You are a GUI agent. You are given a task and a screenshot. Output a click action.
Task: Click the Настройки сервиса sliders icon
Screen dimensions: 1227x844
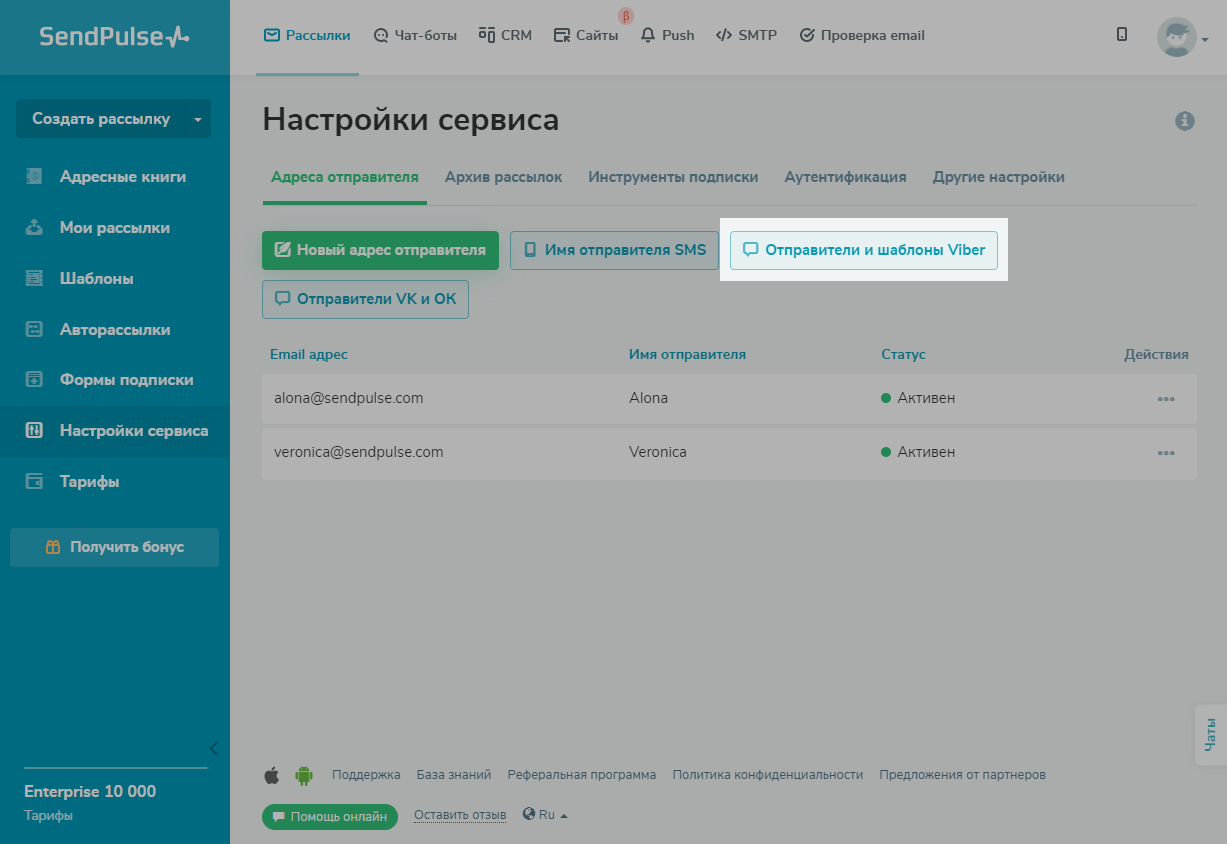coord(34,431)
